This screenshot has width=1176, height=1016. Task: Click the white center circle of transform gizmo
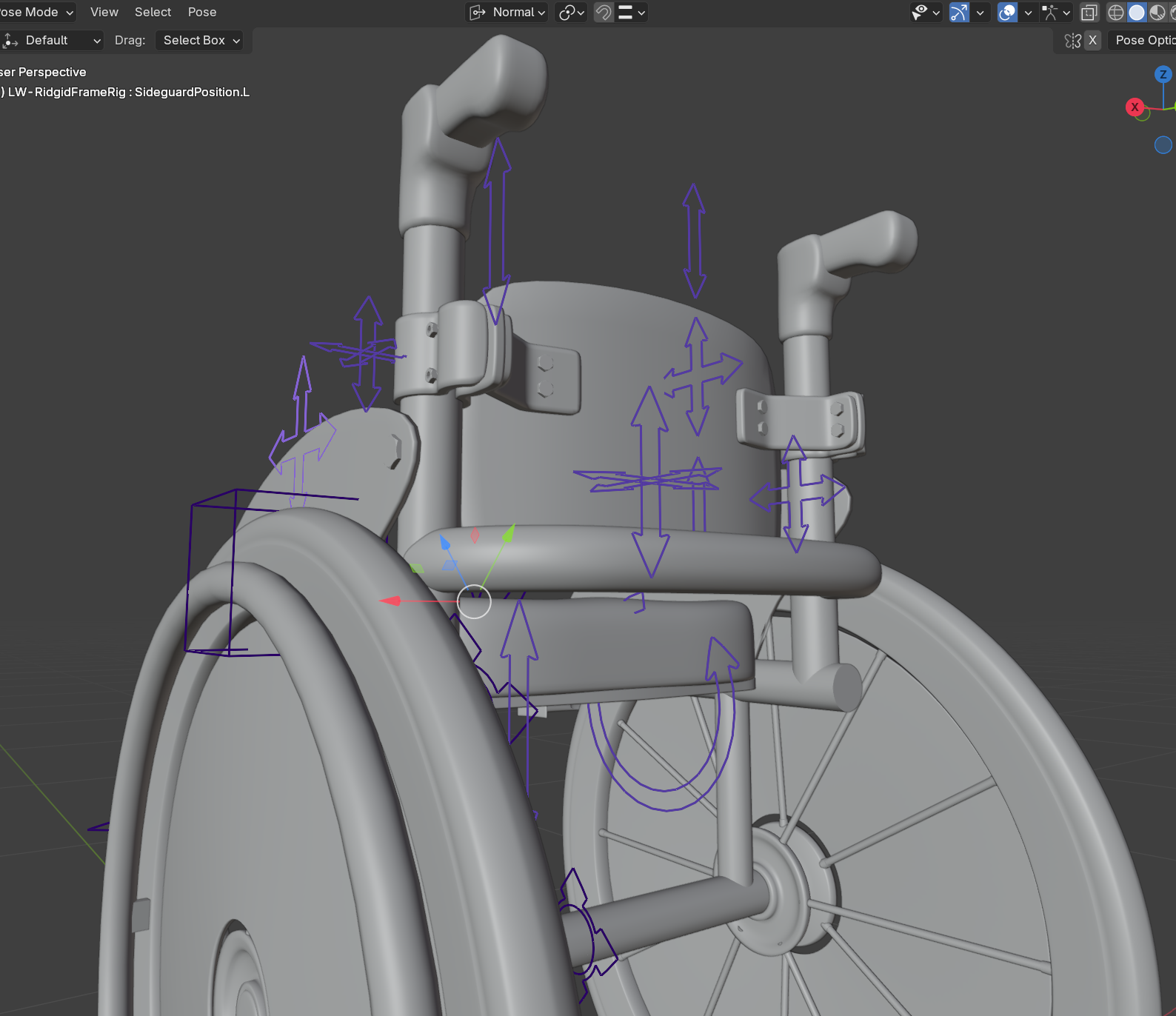tap(474, 601)
